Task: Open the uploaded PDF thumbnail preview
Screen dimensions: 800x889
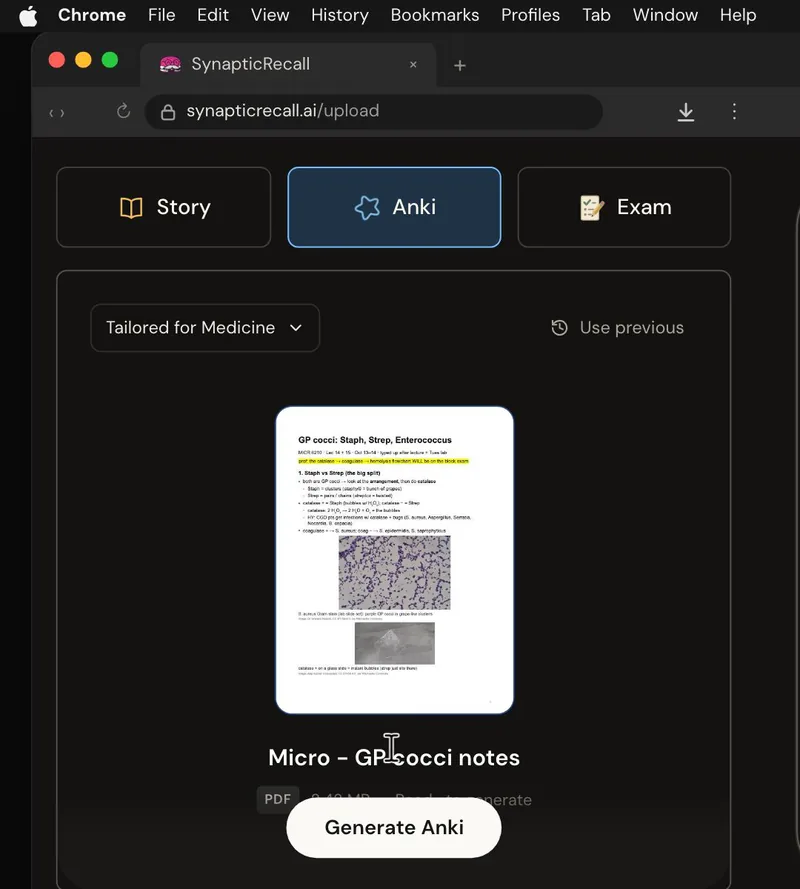Action: (395, 560)
